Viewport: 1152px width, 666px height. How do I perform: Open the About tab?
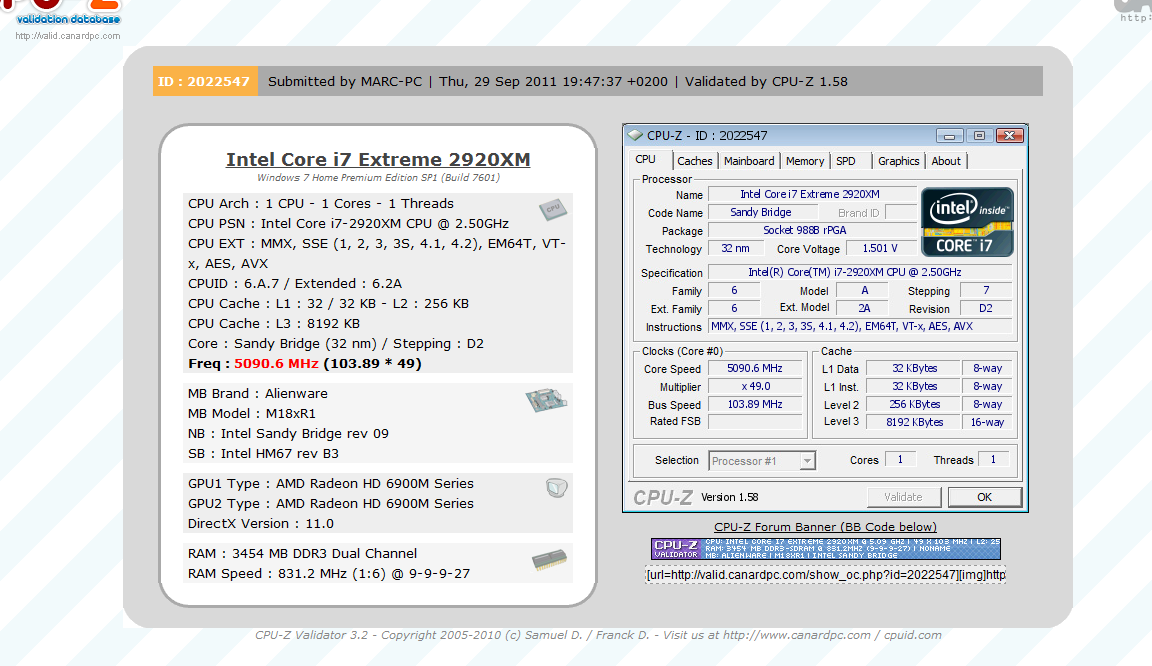tap(946, 161)
